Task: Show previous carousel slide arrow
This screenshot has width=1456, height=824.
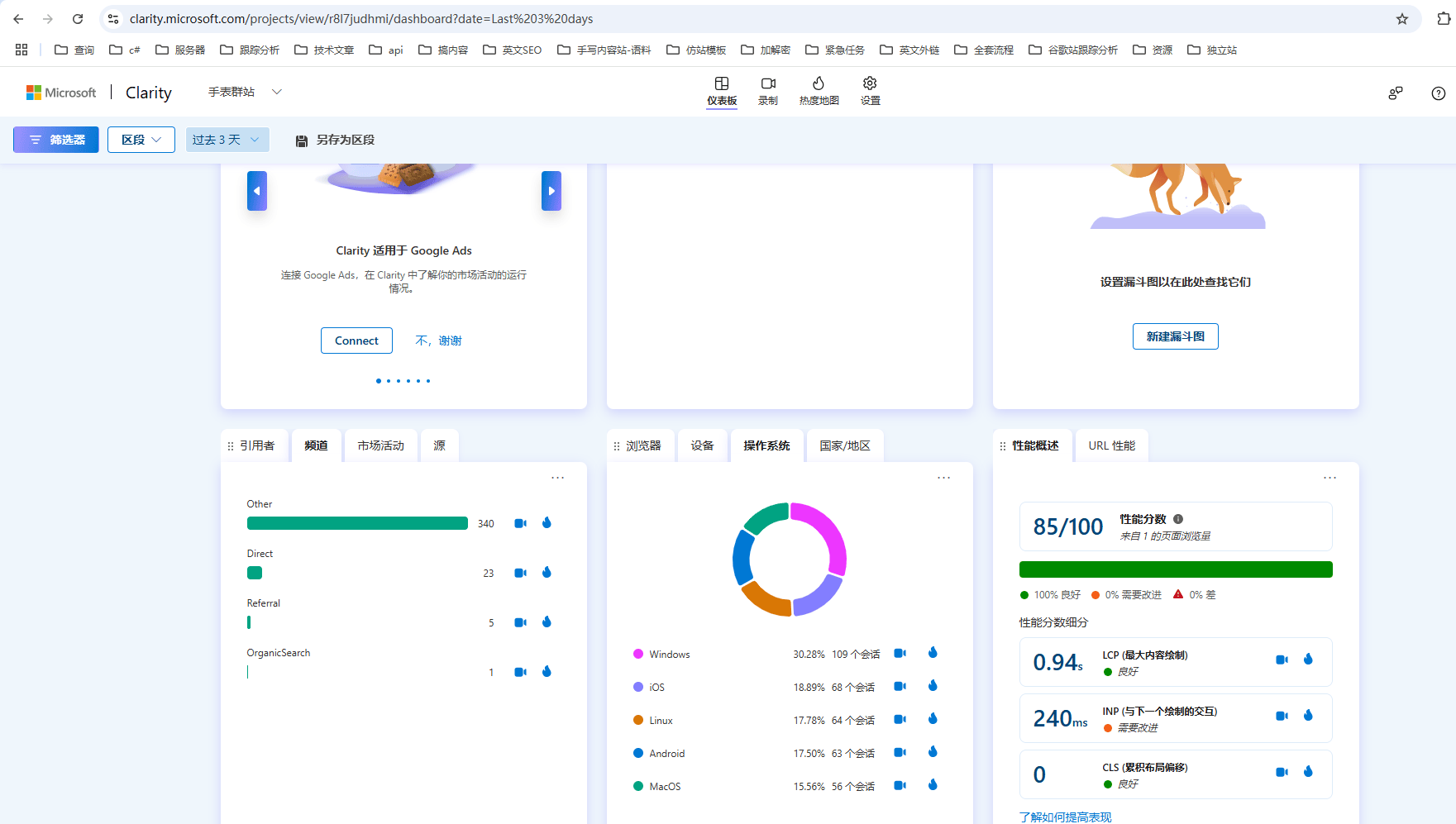Action: [x=257, y=191]
